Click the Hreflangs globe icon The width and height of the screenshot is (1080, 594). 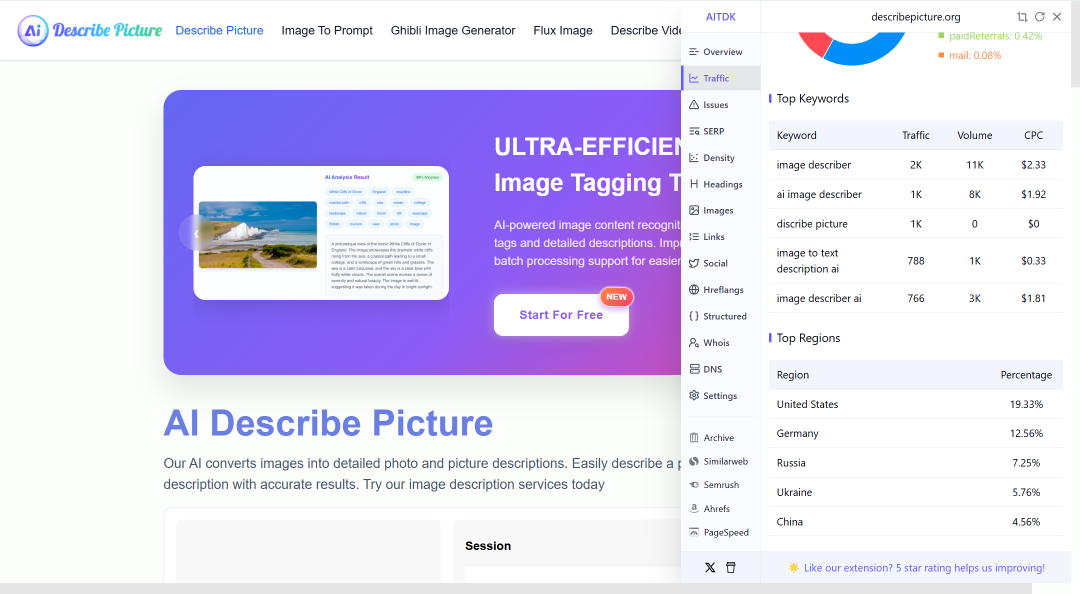[x=694, y=289]
